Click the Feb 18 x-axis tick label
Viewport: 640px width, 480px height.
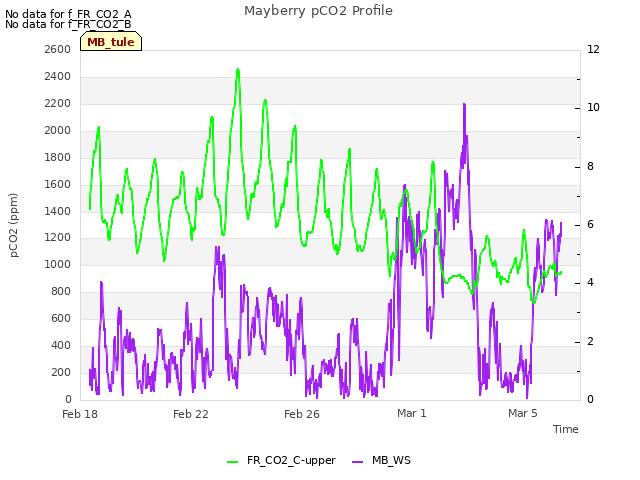pos(80,414)
